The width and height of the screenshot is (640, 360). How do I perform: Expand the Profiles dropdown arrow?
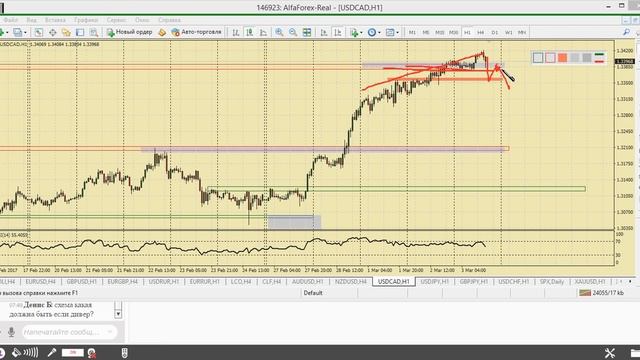(25, 32)
